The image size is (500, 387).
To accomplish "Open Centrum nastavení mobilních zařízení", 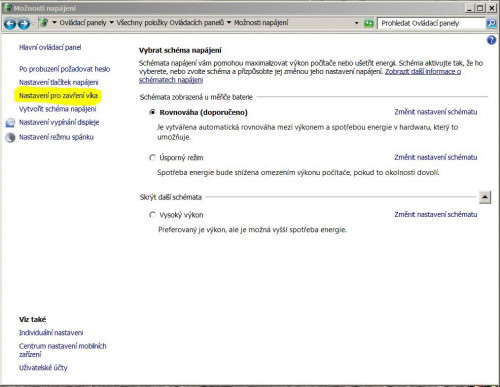I will 63,350.
